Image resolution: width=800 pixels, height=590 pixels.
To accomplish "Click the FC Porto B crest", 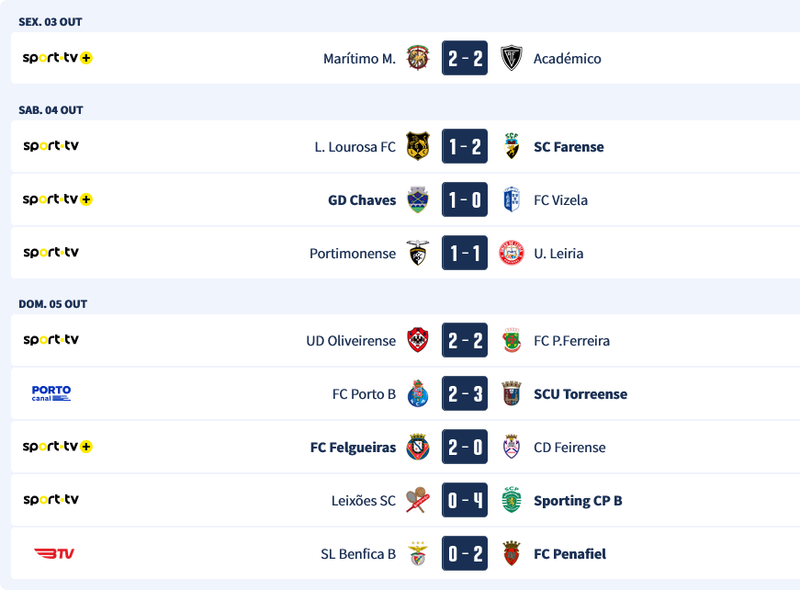I will pyautogui.click(x=418, y=394).
